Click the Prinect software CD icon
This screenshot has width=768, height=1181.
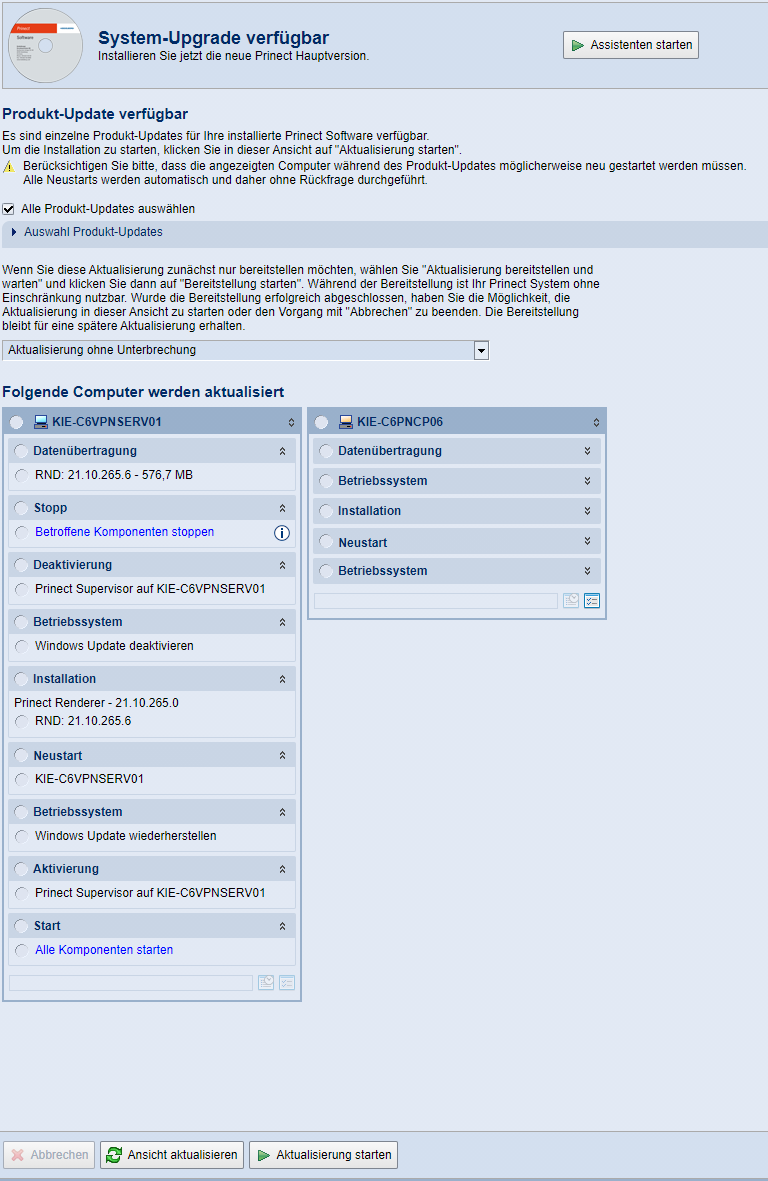45,45
